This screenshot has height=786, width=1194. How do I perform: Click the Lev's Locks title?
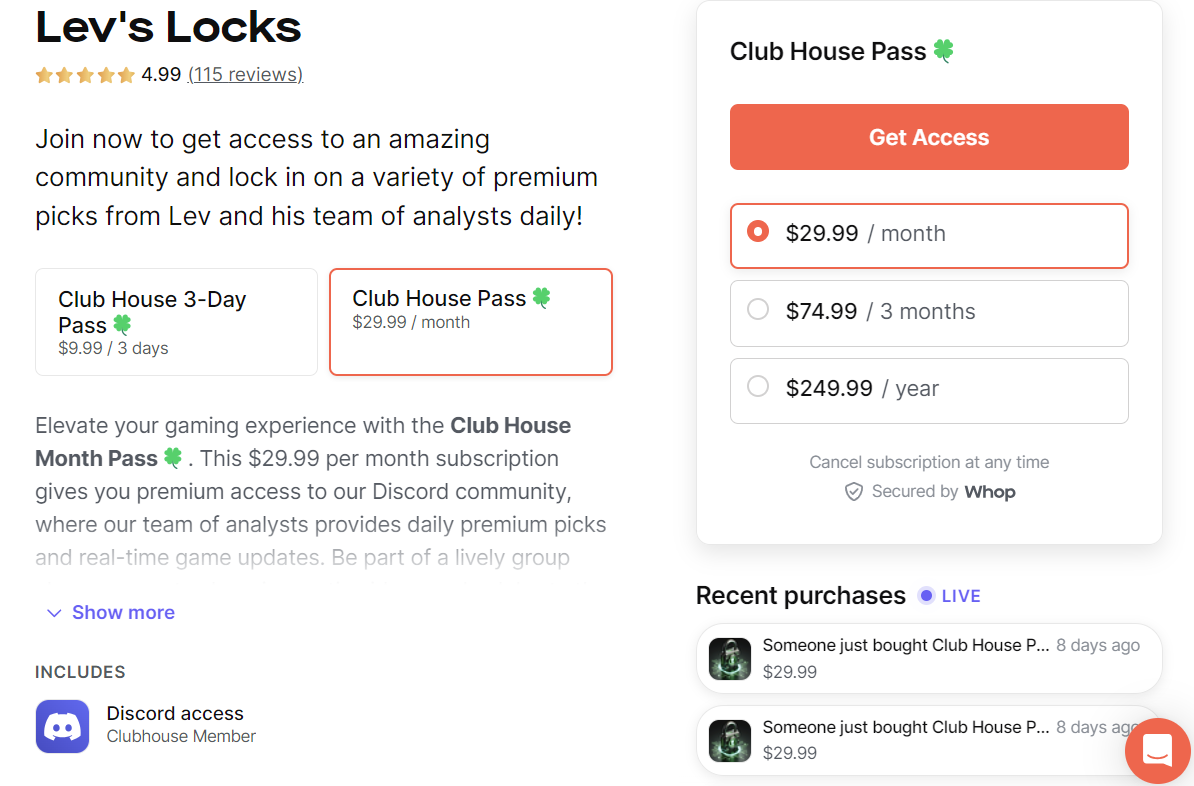point(168,27)
